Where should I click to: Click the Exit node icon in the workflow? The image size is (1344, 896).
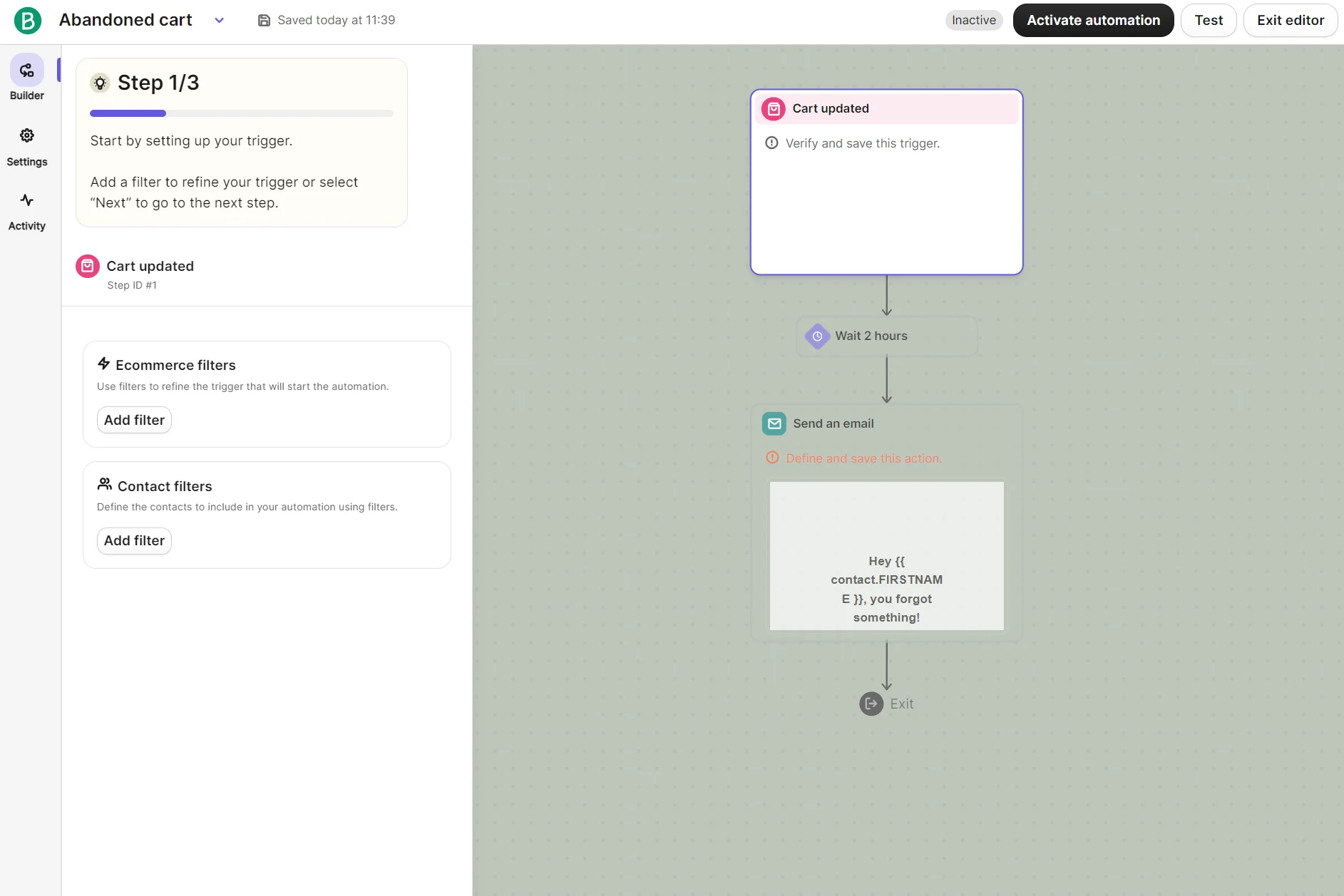871,704
